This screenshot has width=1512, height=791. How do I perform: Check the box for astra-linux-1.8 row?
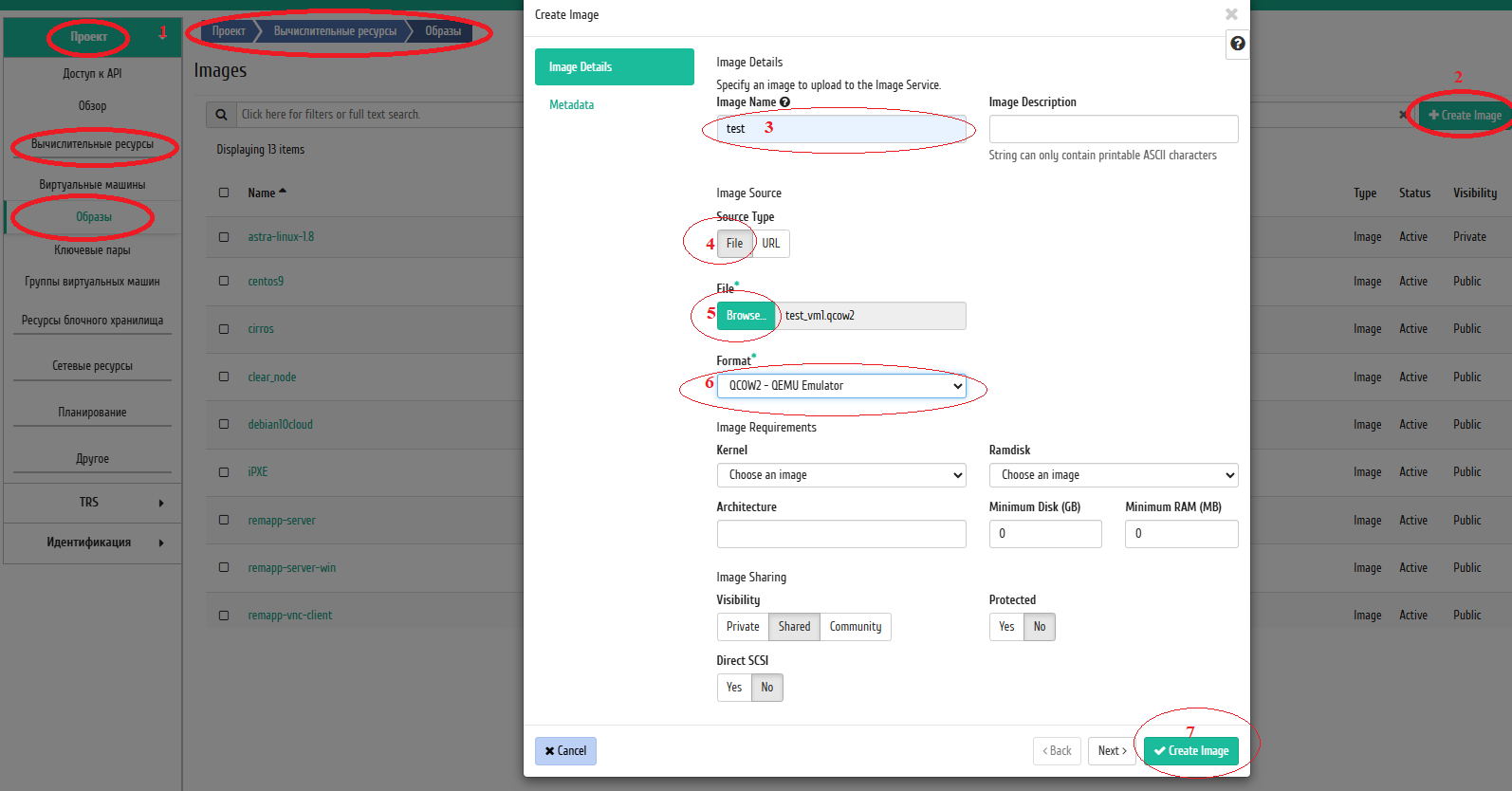[x=224, y=237]
